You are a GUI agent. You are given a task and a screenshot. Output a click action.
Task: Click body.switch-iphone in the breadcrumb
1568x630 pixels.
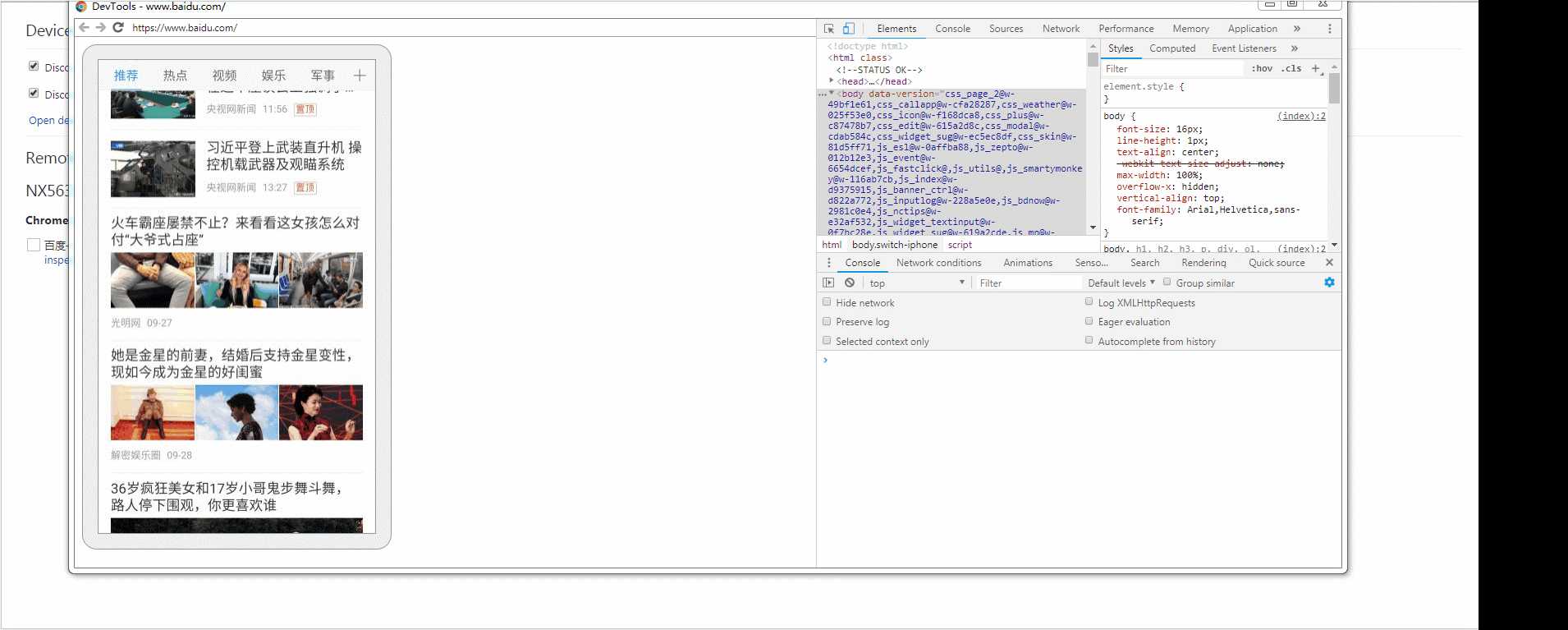[894, 245]
